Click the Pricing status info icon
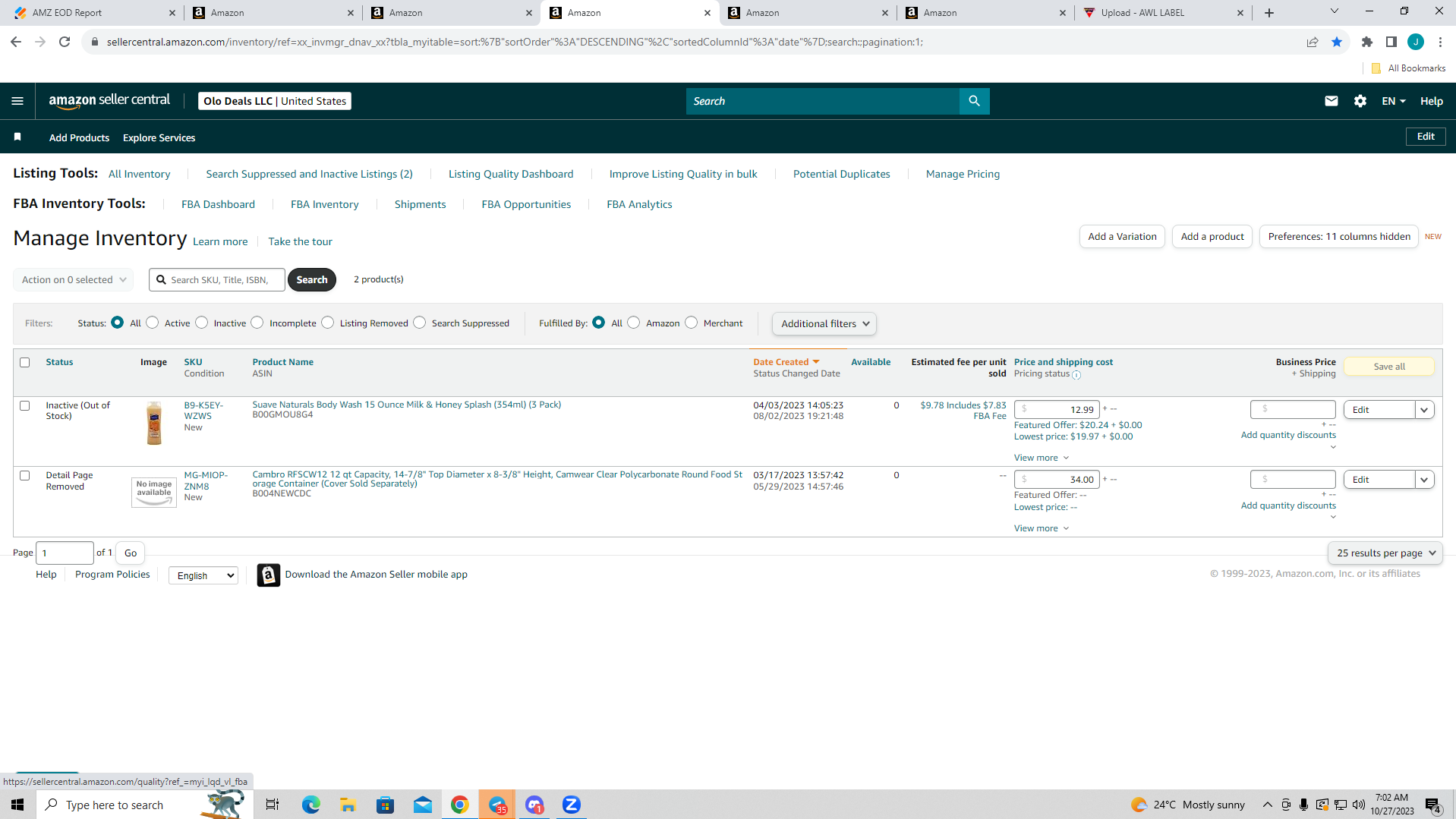The width and height of the screenshot is (1456, 819). click(x=1076, y=374)
